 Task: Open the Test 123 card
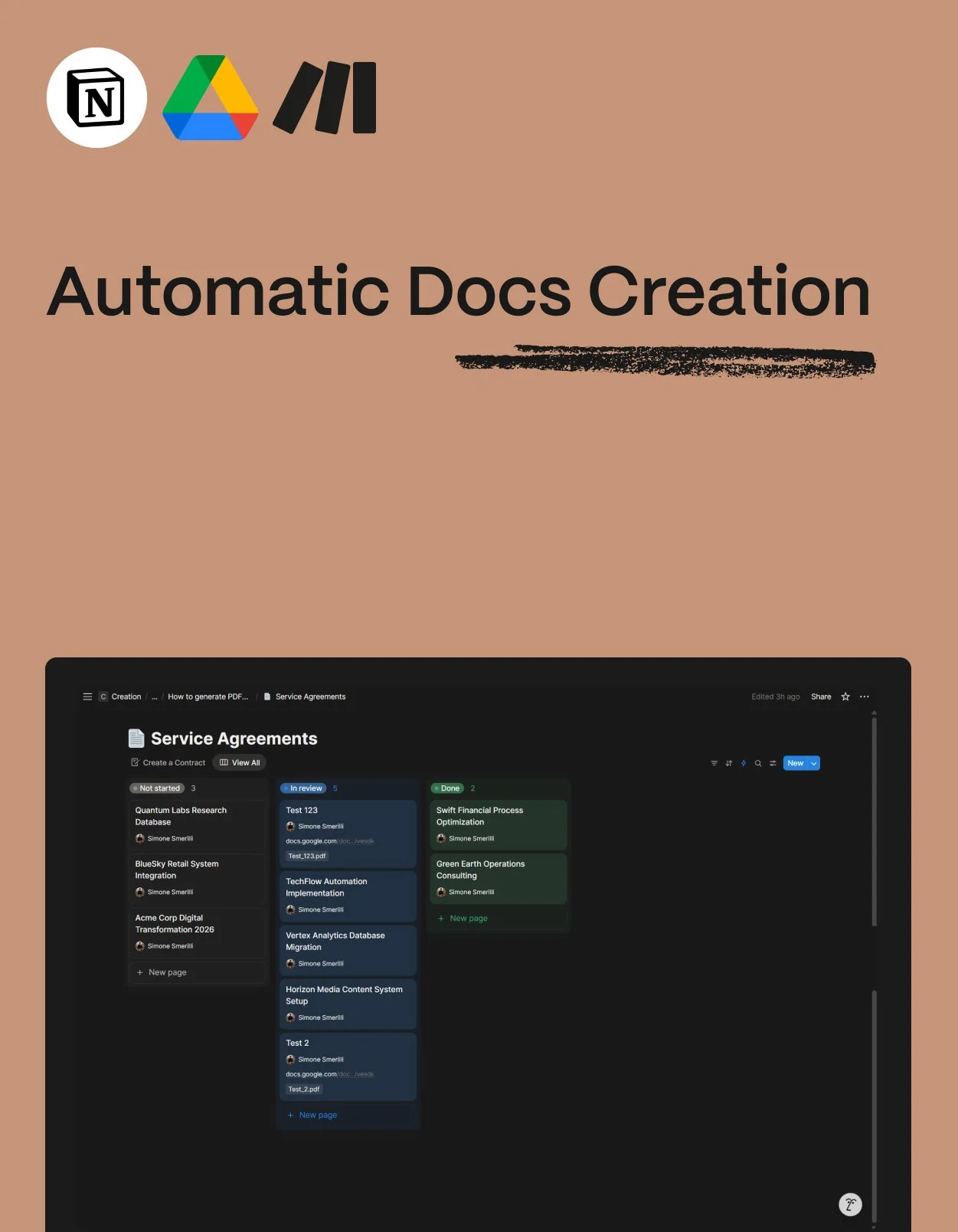click(x=348, y=834)
